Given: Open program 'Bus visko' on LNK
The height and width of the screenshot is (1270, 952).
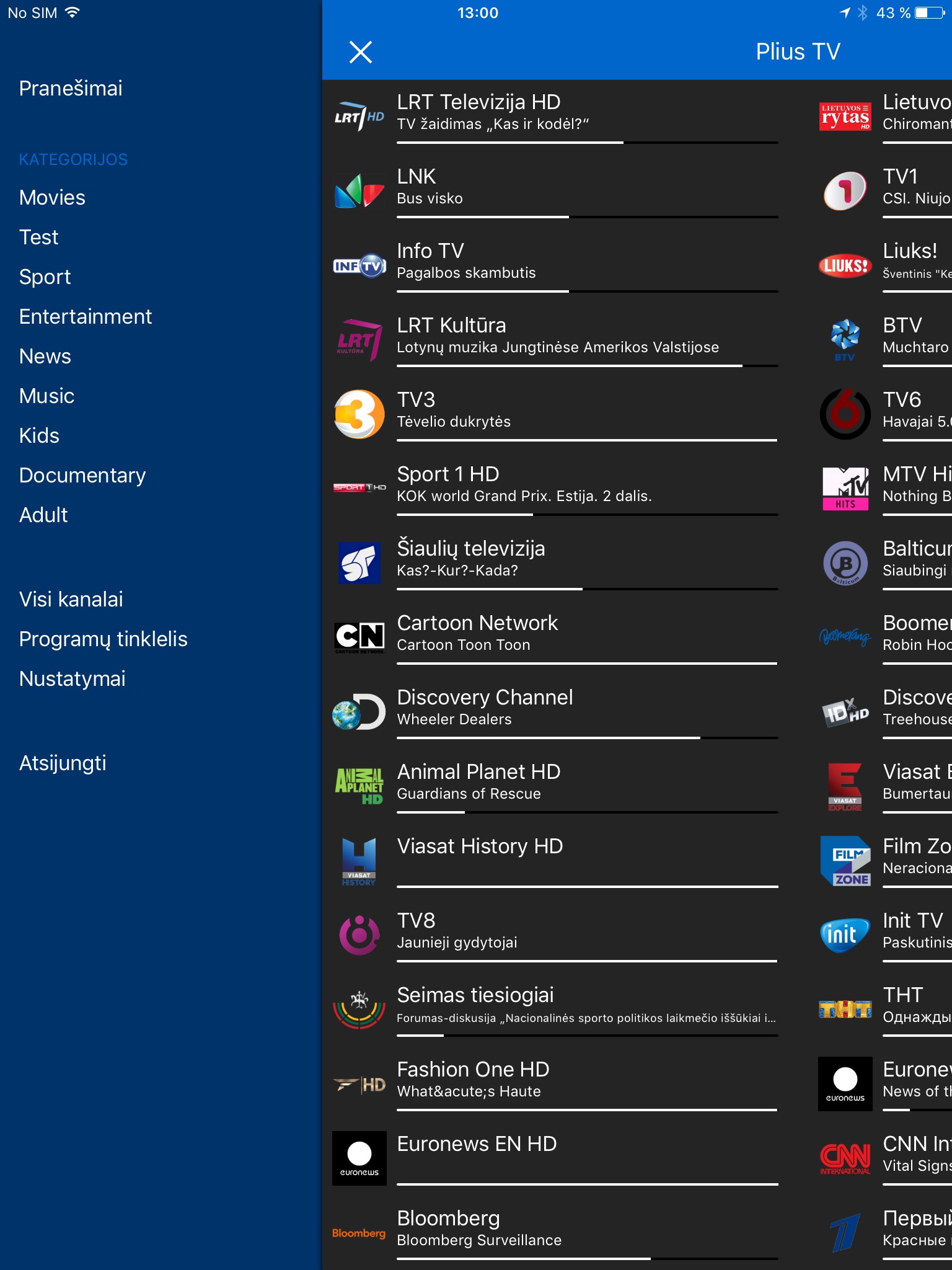Looking at the screenshot, I should (x=430, y=198).
